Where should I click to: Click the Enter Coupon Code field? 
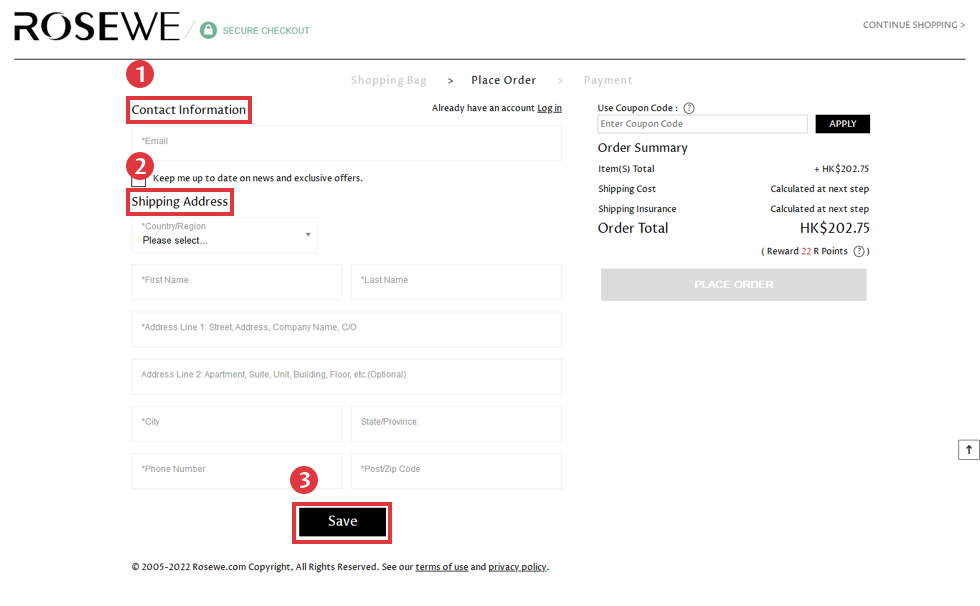point(702,124)
